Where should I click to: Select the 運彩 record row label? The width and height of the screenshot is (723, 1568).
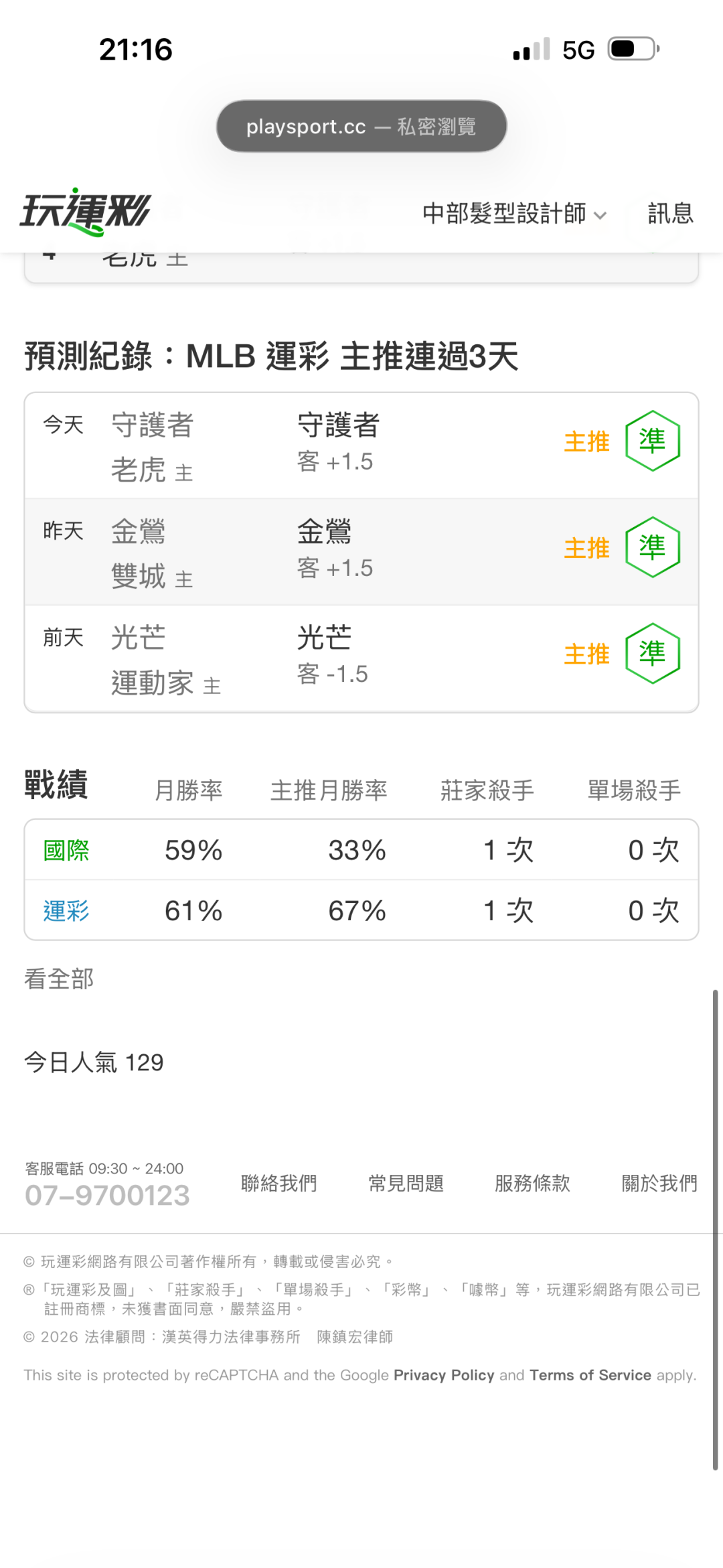[66, 911]
